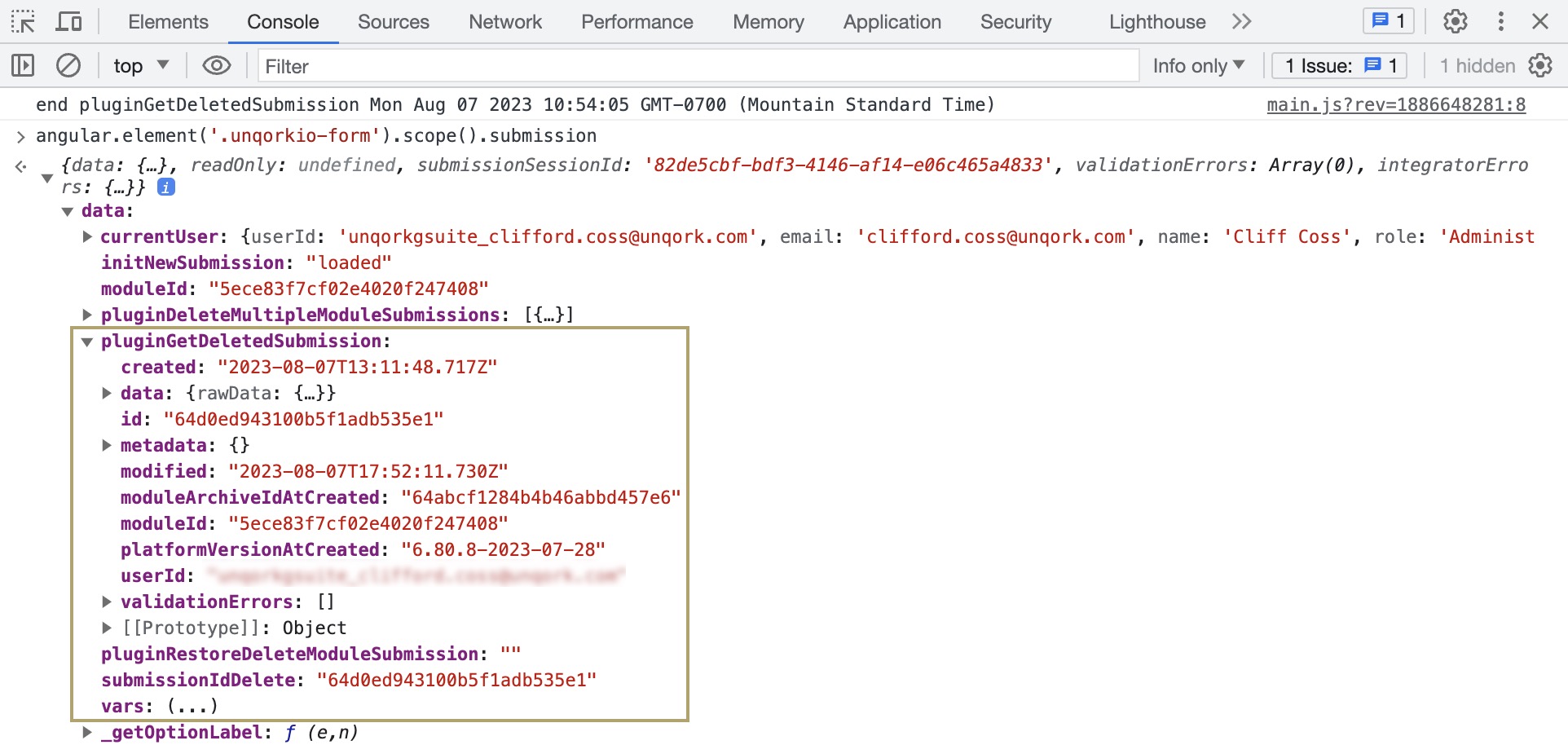Expand the data rawData node

[107, 393]
